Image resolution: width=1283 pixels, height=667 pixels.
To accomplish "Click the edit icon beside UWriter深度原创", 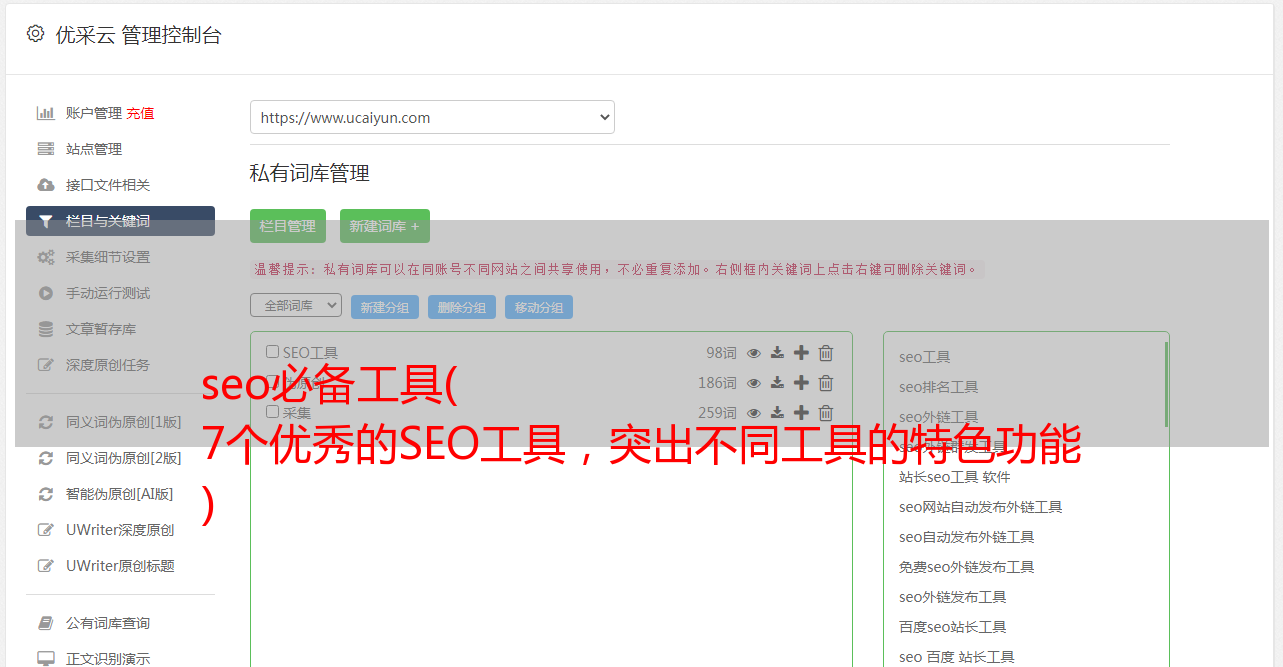I will click(46, 530).
